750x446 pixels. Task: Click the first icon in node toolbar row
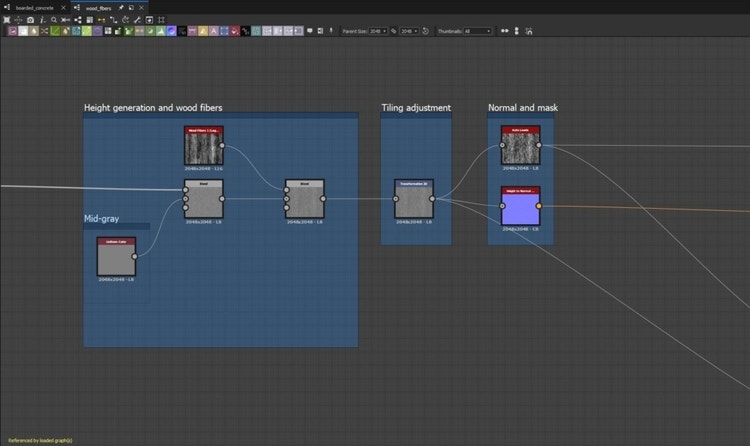tap(12, 31)
